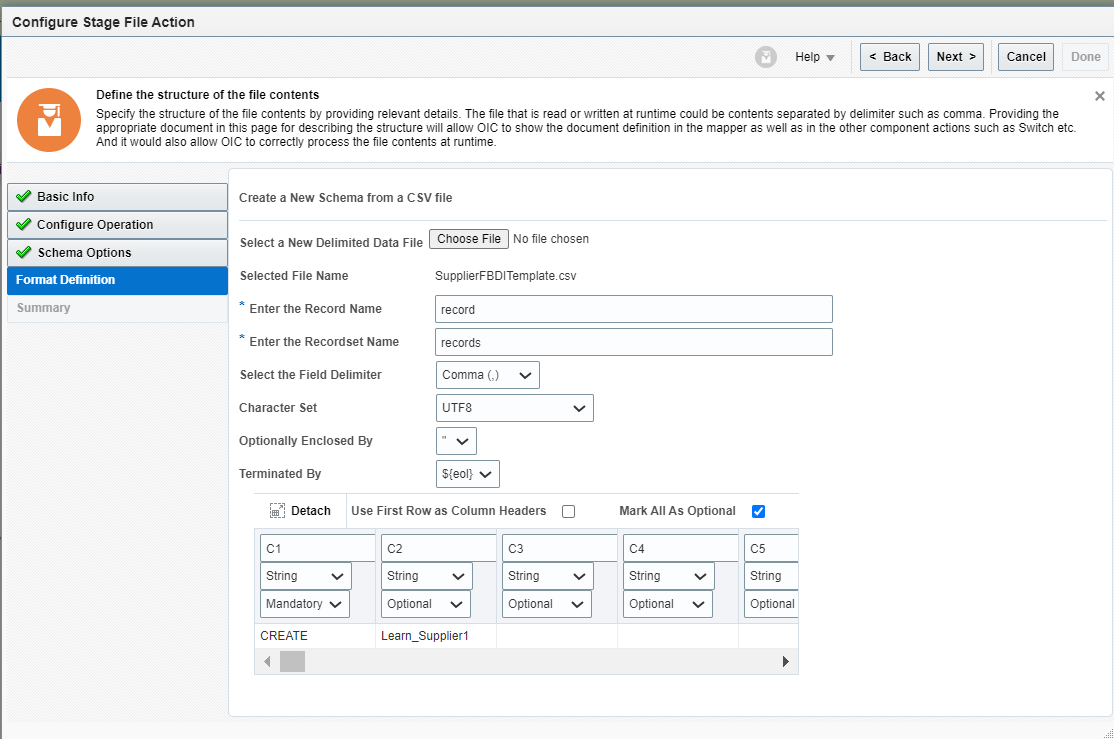Open the Terminated By dropdown

coord(467,473)
